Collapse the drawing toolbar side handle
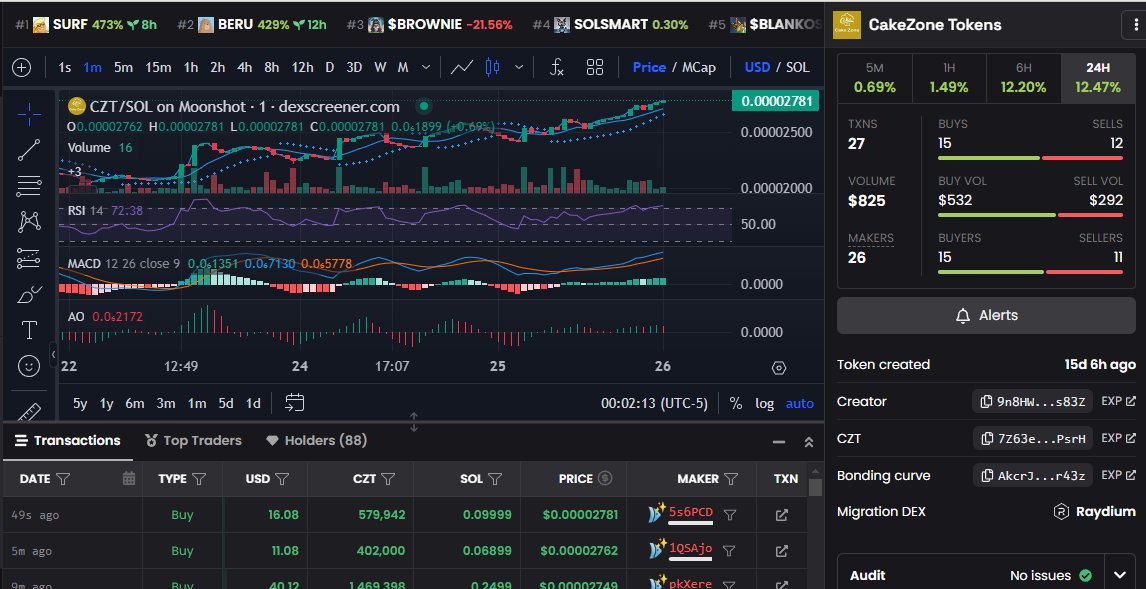Viewport: 1146px width, 589px height. pyautogui.click(x=53, y=354)
